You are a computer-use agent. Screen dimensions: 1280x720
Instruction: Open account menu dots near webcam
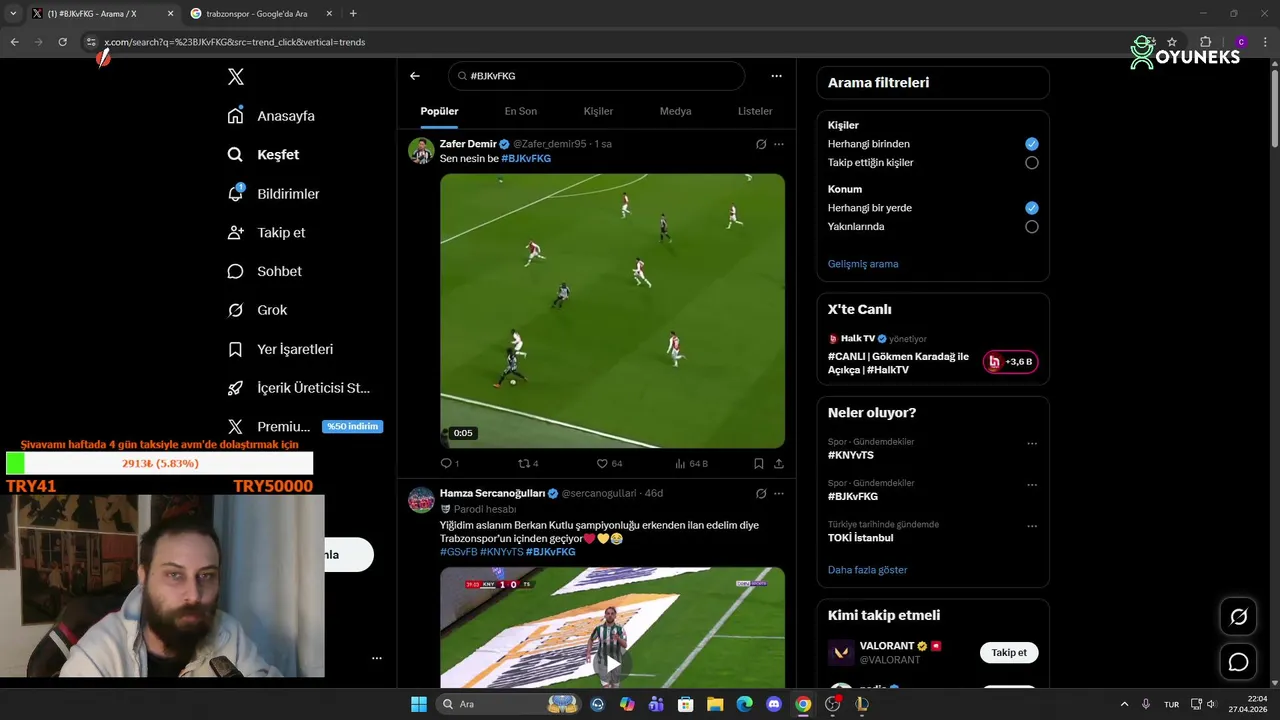tap(377, 658)
